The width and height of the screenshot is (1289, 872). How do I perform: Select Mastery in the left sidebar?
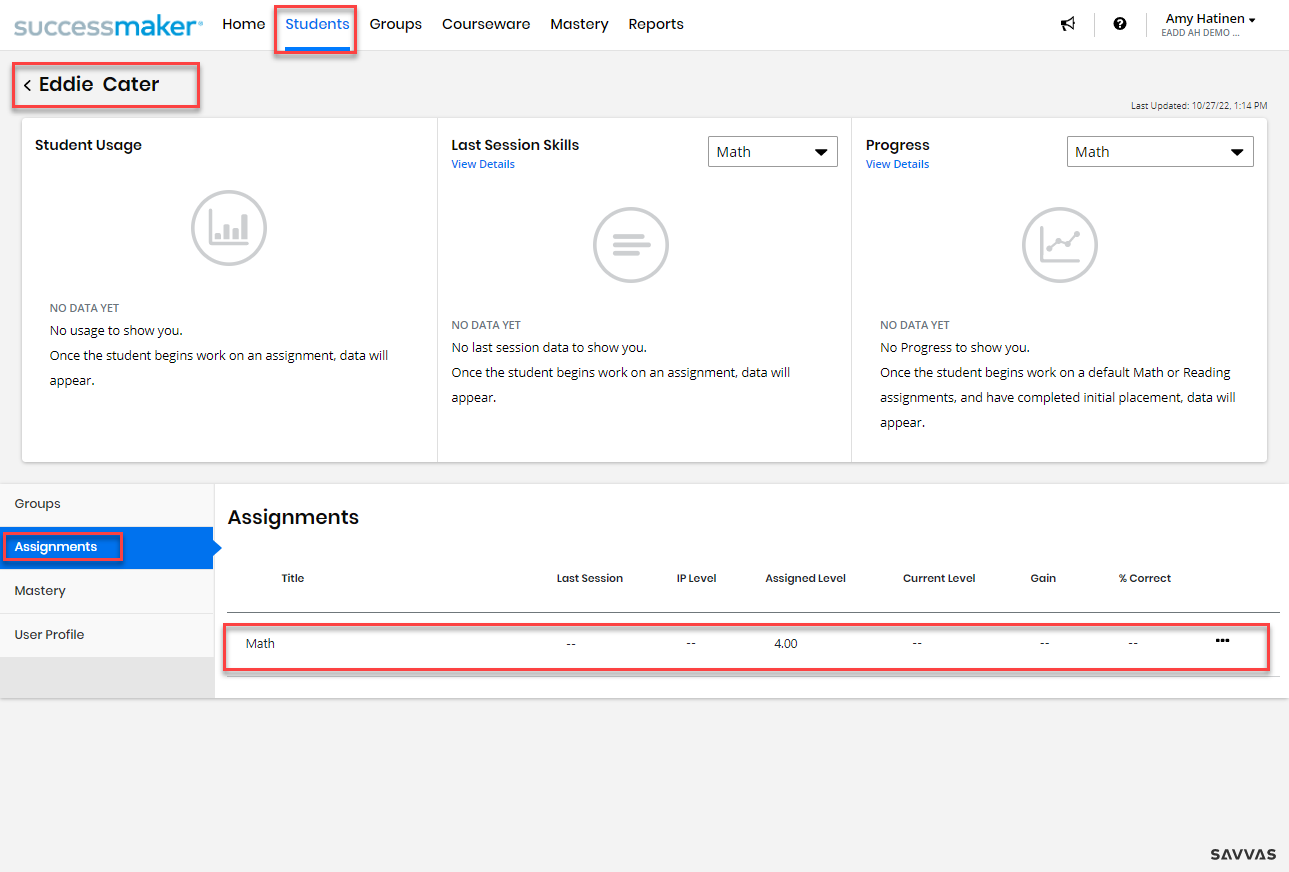coord(40,591)
